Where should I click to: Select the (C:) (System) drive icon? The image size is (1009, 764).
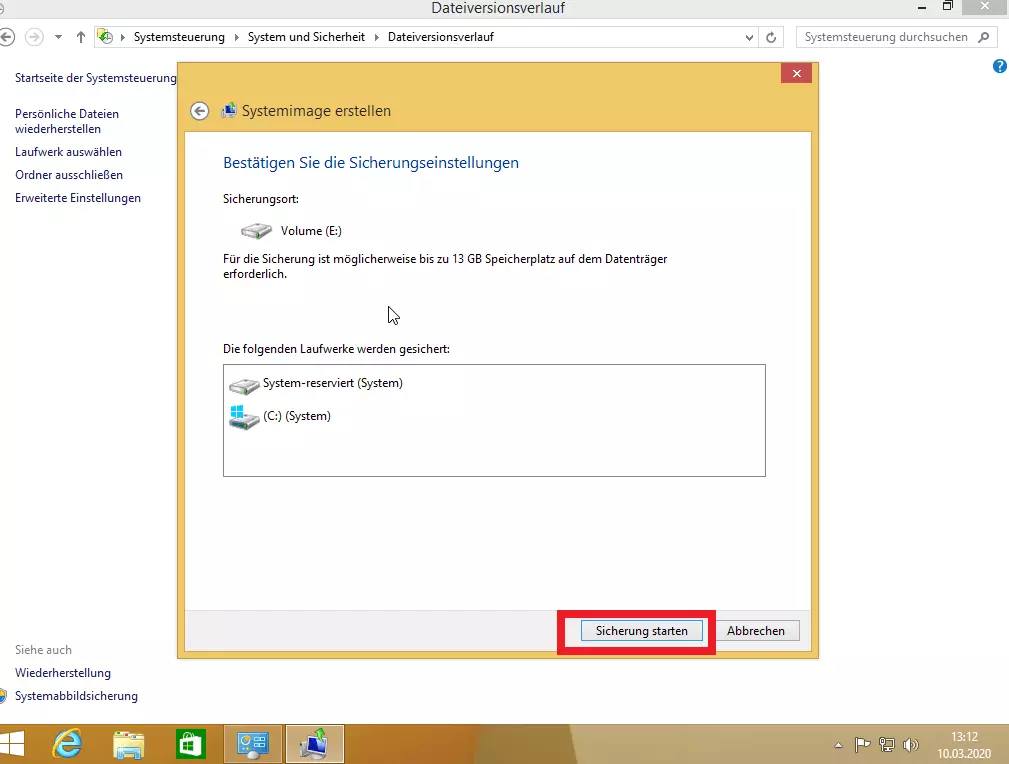(x=244, y=417)
